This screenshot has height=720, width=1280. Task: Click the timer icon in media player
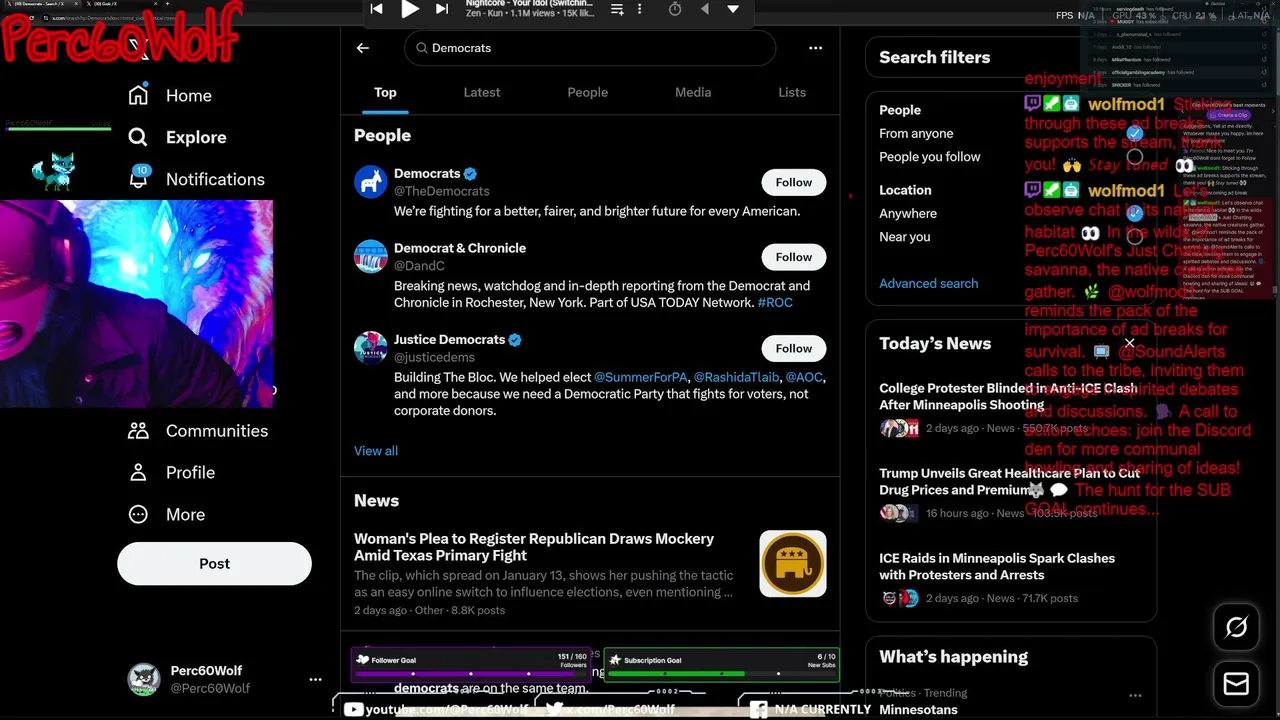click(675, 9)
